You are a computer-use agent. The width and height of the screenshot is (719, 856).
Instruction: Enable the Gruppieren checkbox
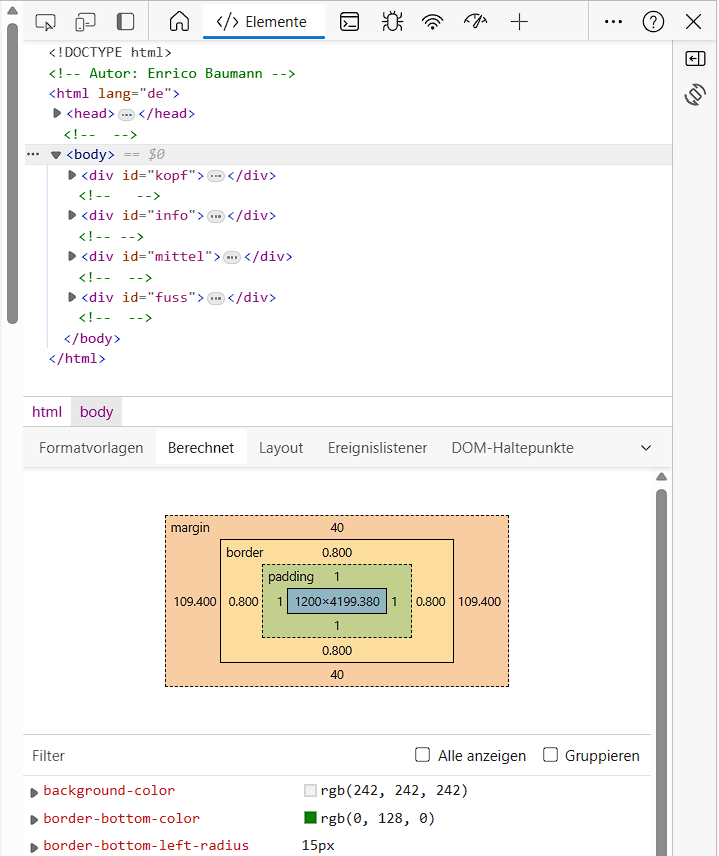click(x=550, y=755)
